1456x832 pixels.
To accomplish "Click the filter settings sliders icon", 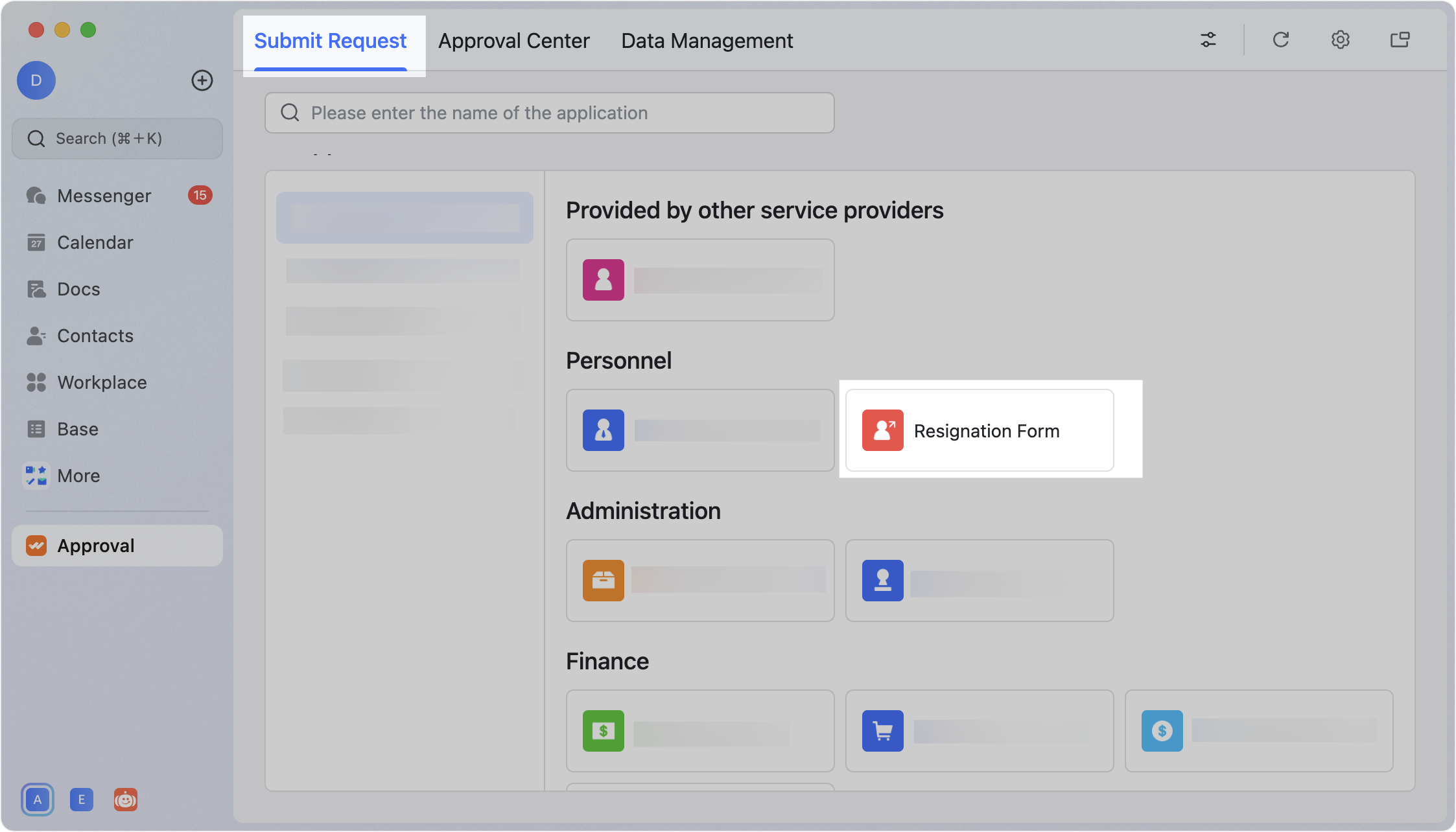I will (1208, 40).
